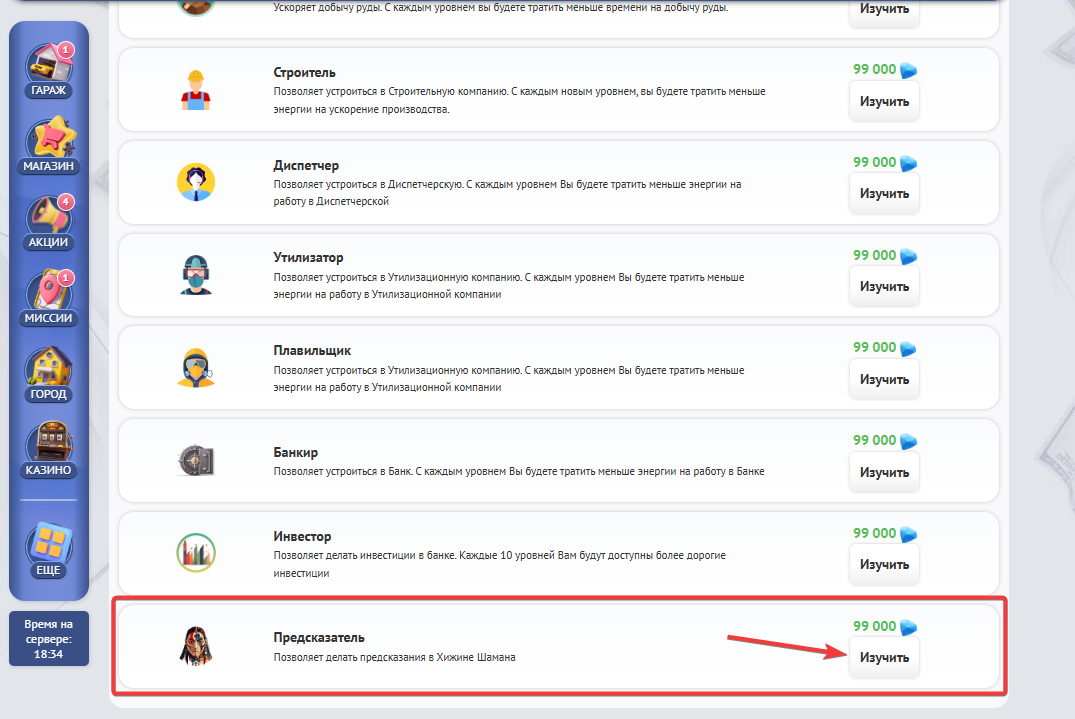1075x719 pixels.
Task: Open the Акции megaphone icon
Action: 49,216
